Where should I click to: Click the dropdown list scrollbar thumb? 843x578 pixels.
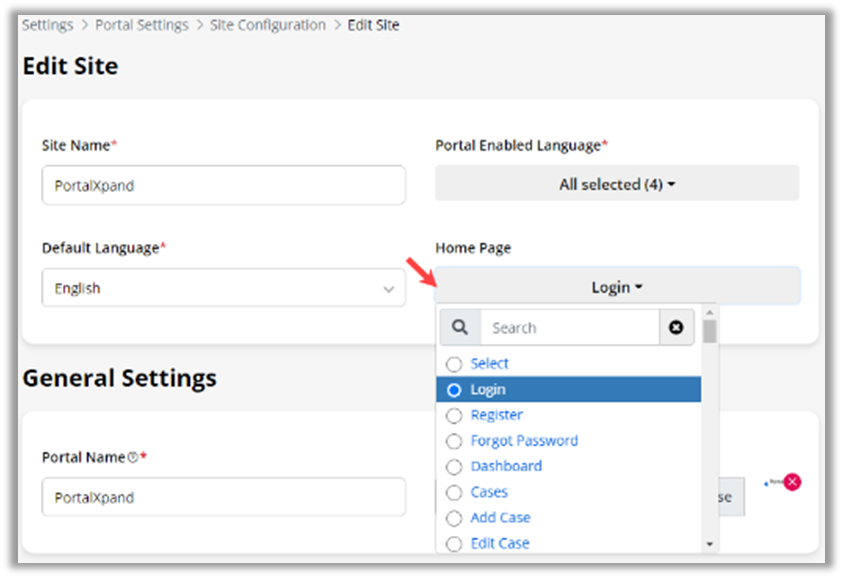tap(709, 331)
